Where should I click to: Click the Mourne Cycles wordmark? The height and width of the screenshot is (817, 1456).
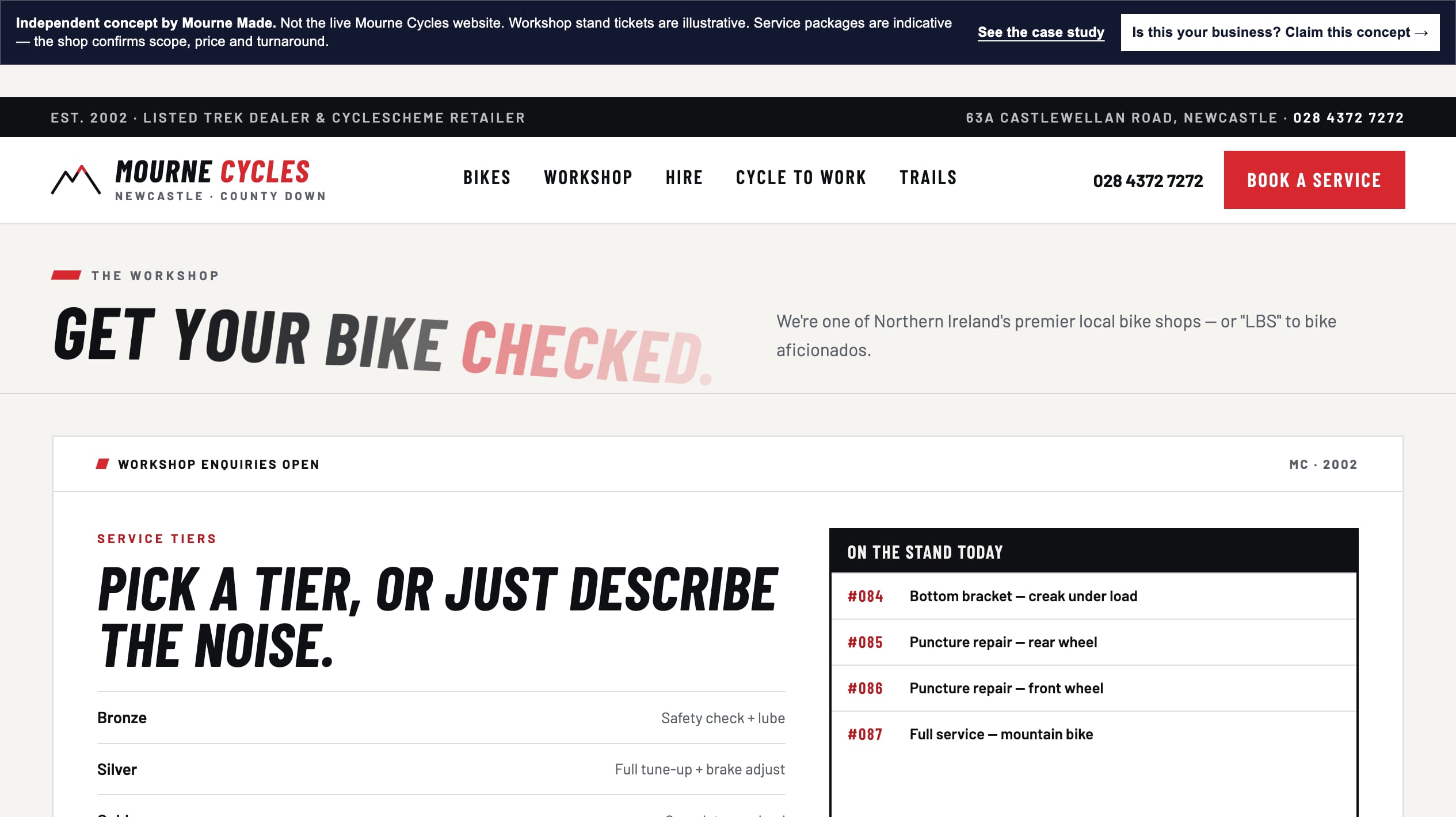(x=212, y=171)
